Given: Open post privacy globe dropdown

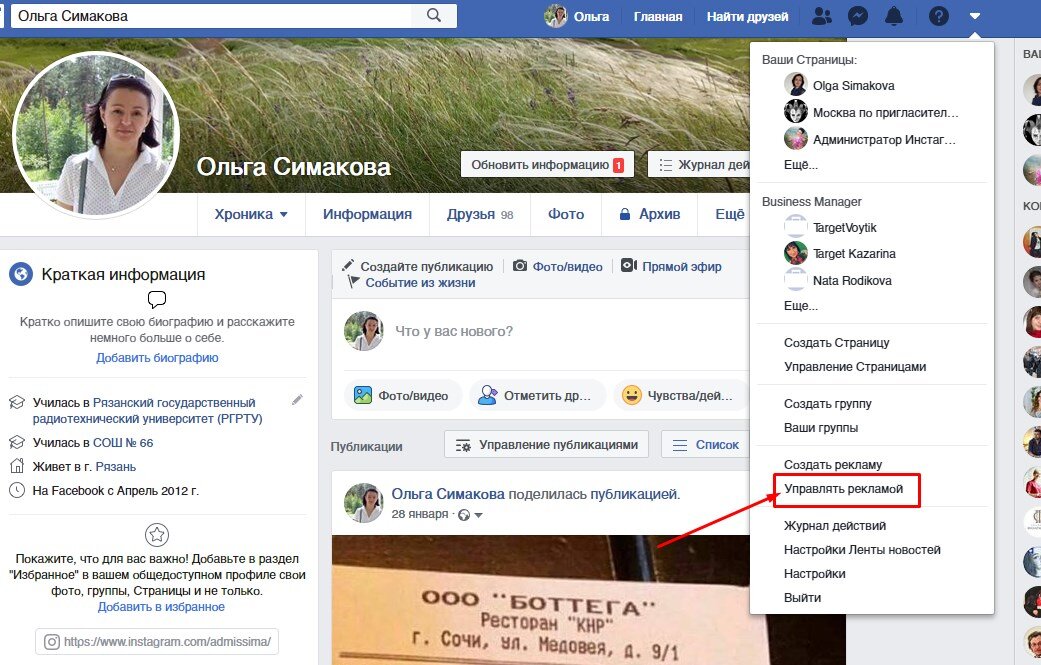Looking at the screenshot, I should coord(470,515).
